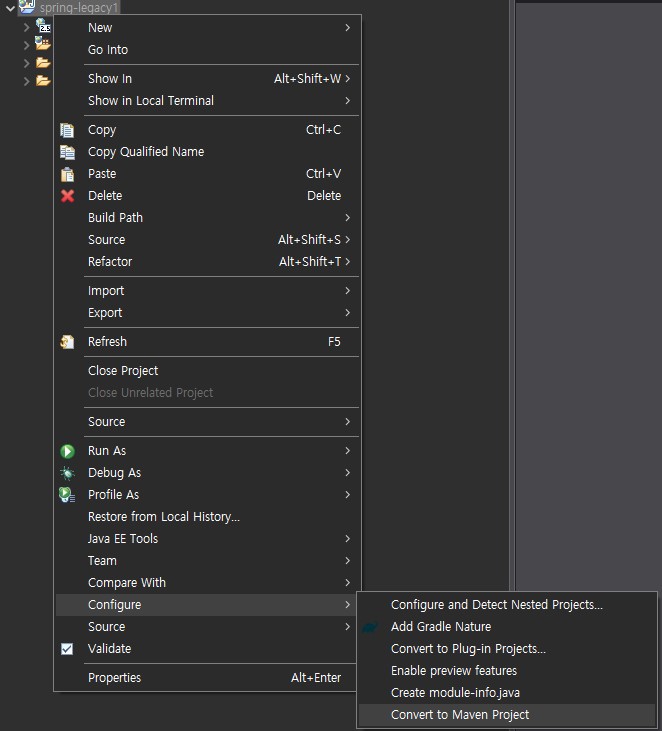Click the Paste clipboard icon
Screen dimensions: 662x731
(67, 174)
